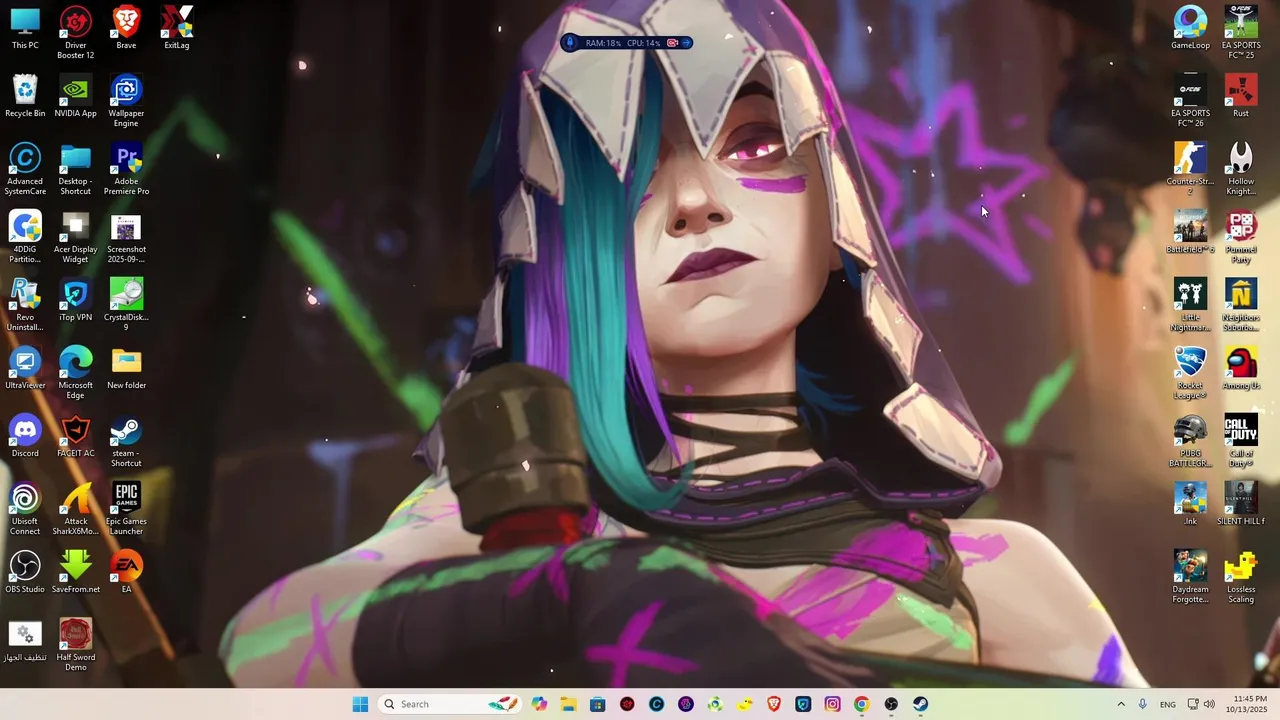Open the Lossless Scaling desktop icon
1280x720 pixels.
1241,577
